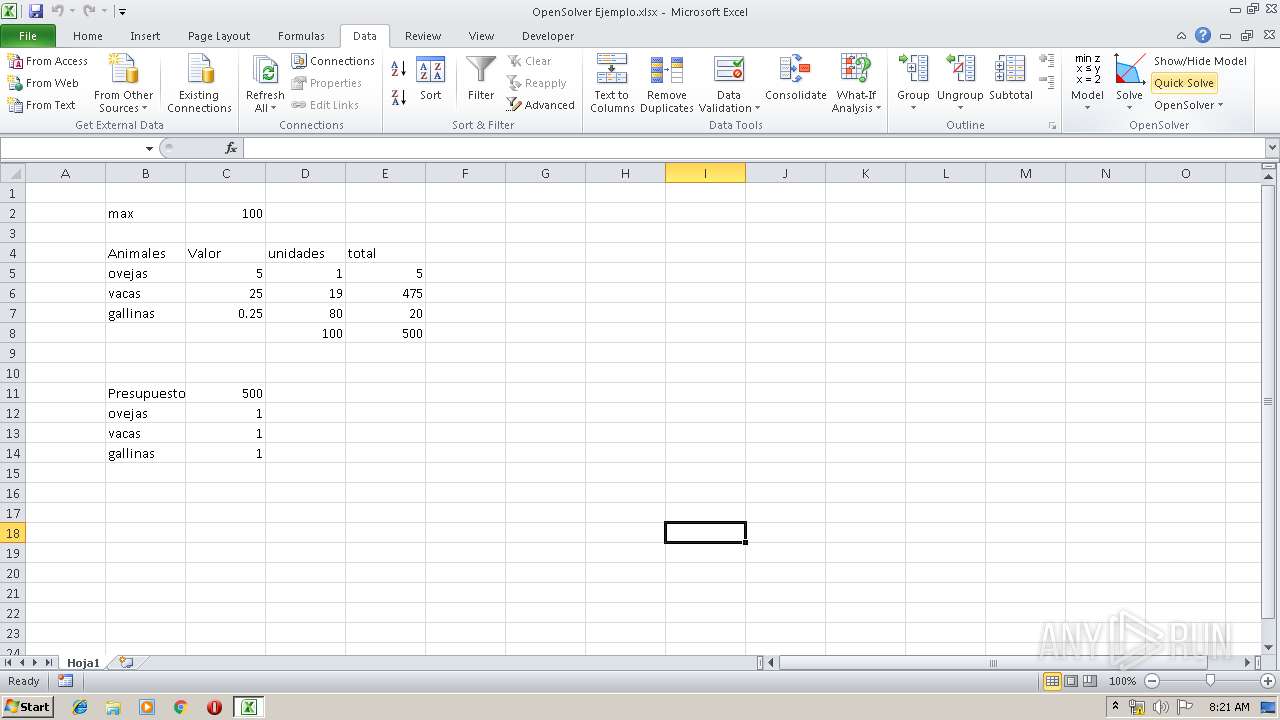The image size is (1280, 720).
Task: Open the File tab
Action: 28,36
